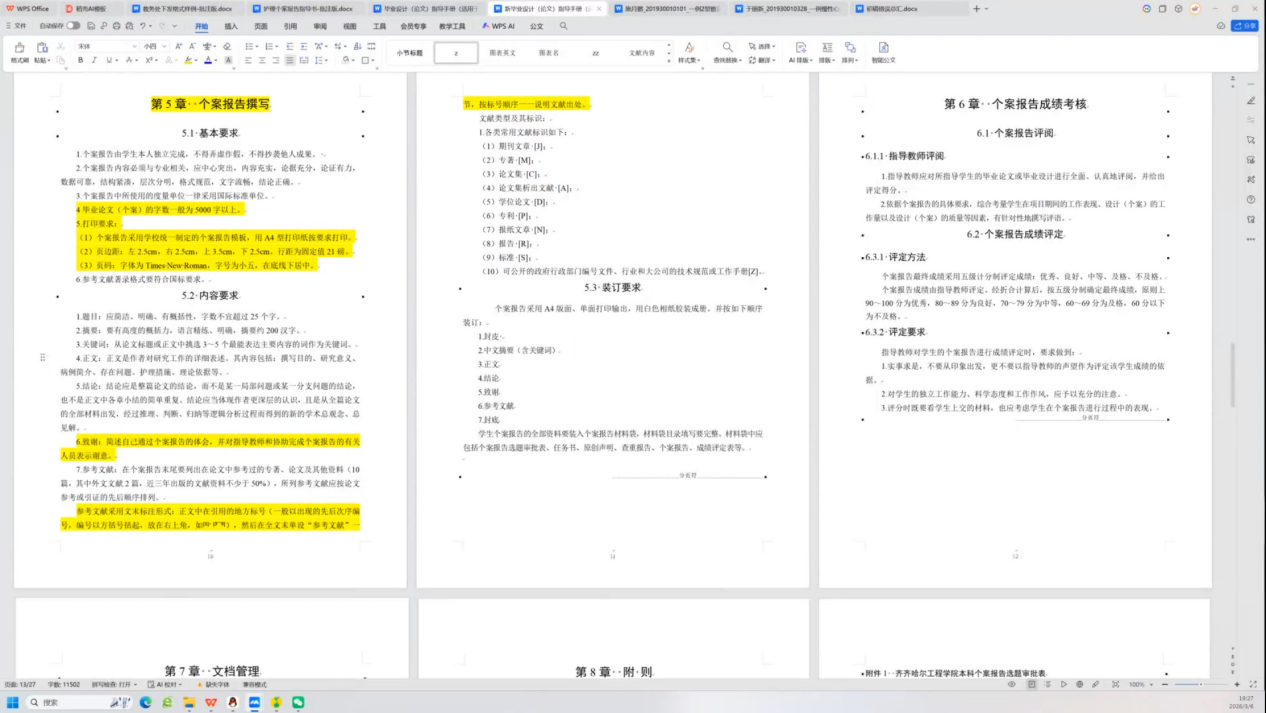Click the print icon in quick access bar

116,26
